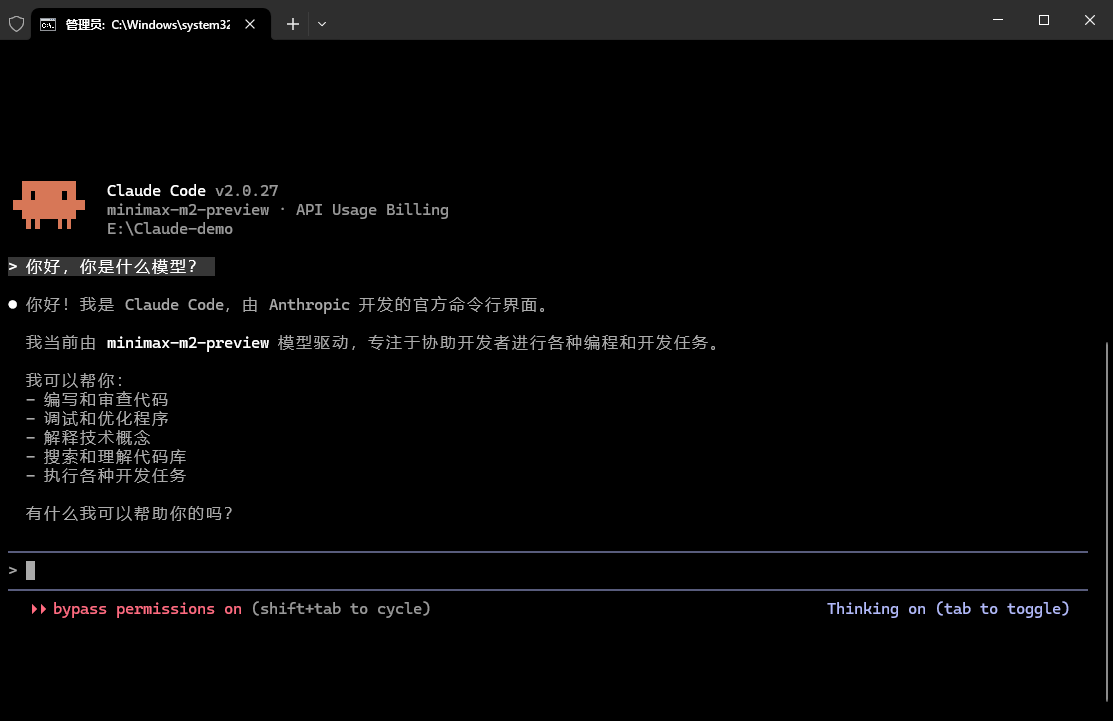Focus the Claude Code prompt input line
Viewport: 1113px width, 721px height.
[x=547, y=571]
